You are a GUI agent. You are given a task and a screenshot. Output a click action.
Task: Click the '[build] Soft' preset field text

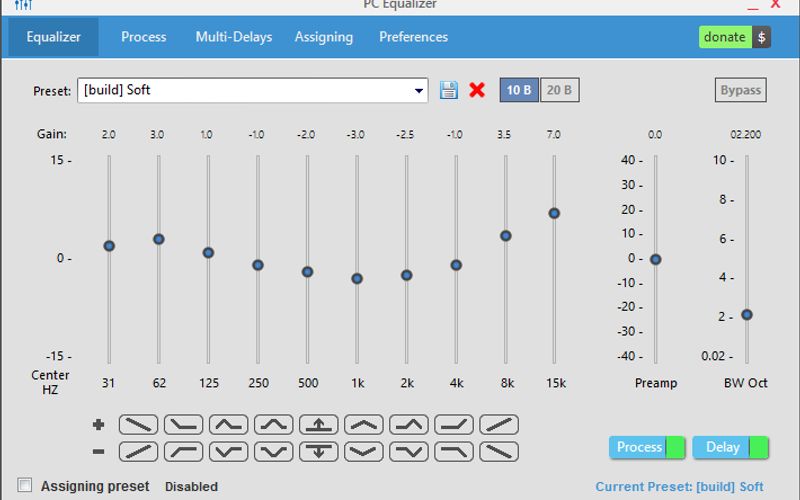117,90
